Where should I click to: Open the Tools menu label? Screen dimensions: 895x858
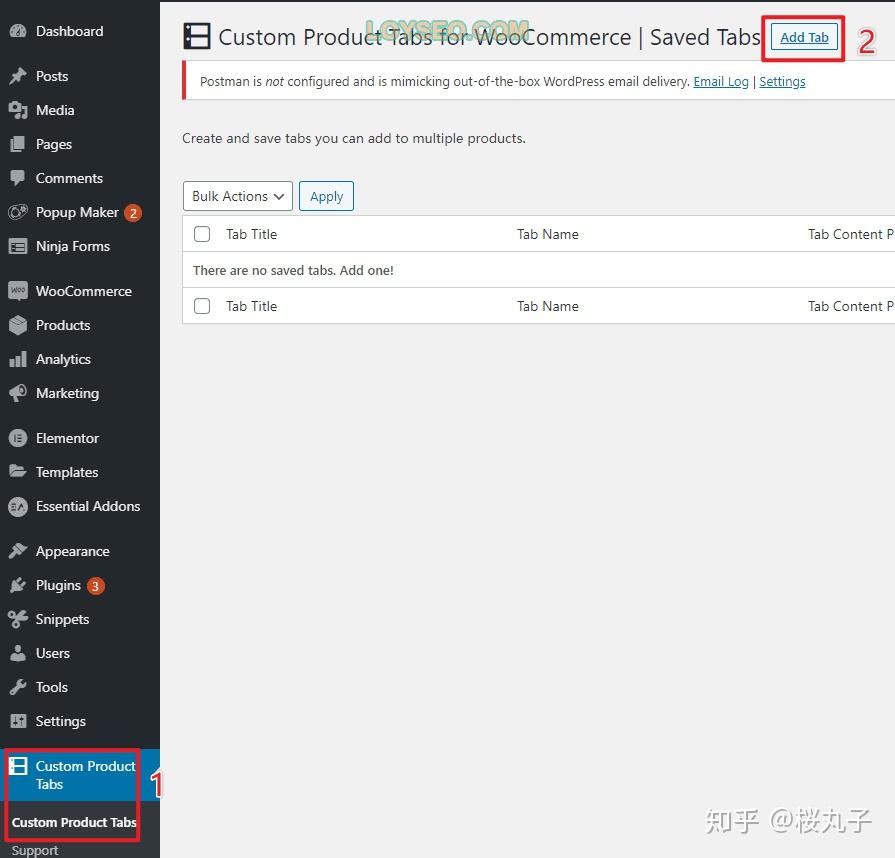(52, 687)
